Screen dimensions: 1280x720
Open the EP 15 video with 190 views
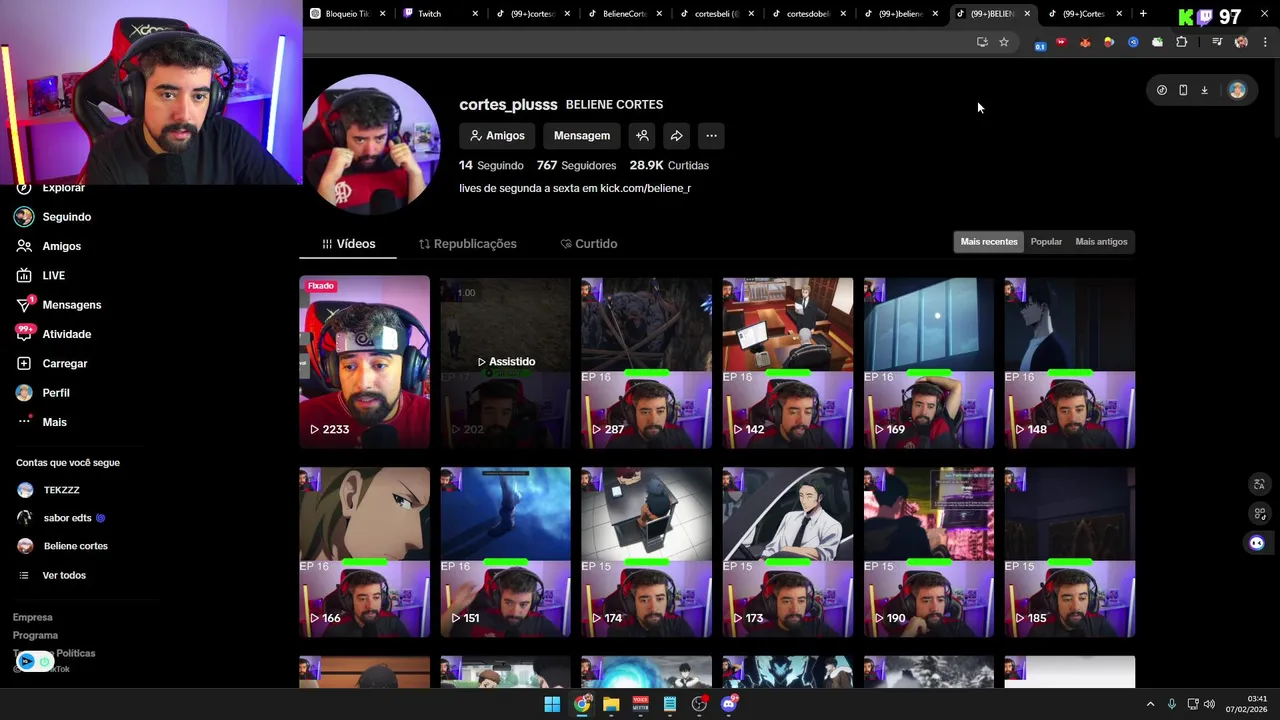pos(929,552)
